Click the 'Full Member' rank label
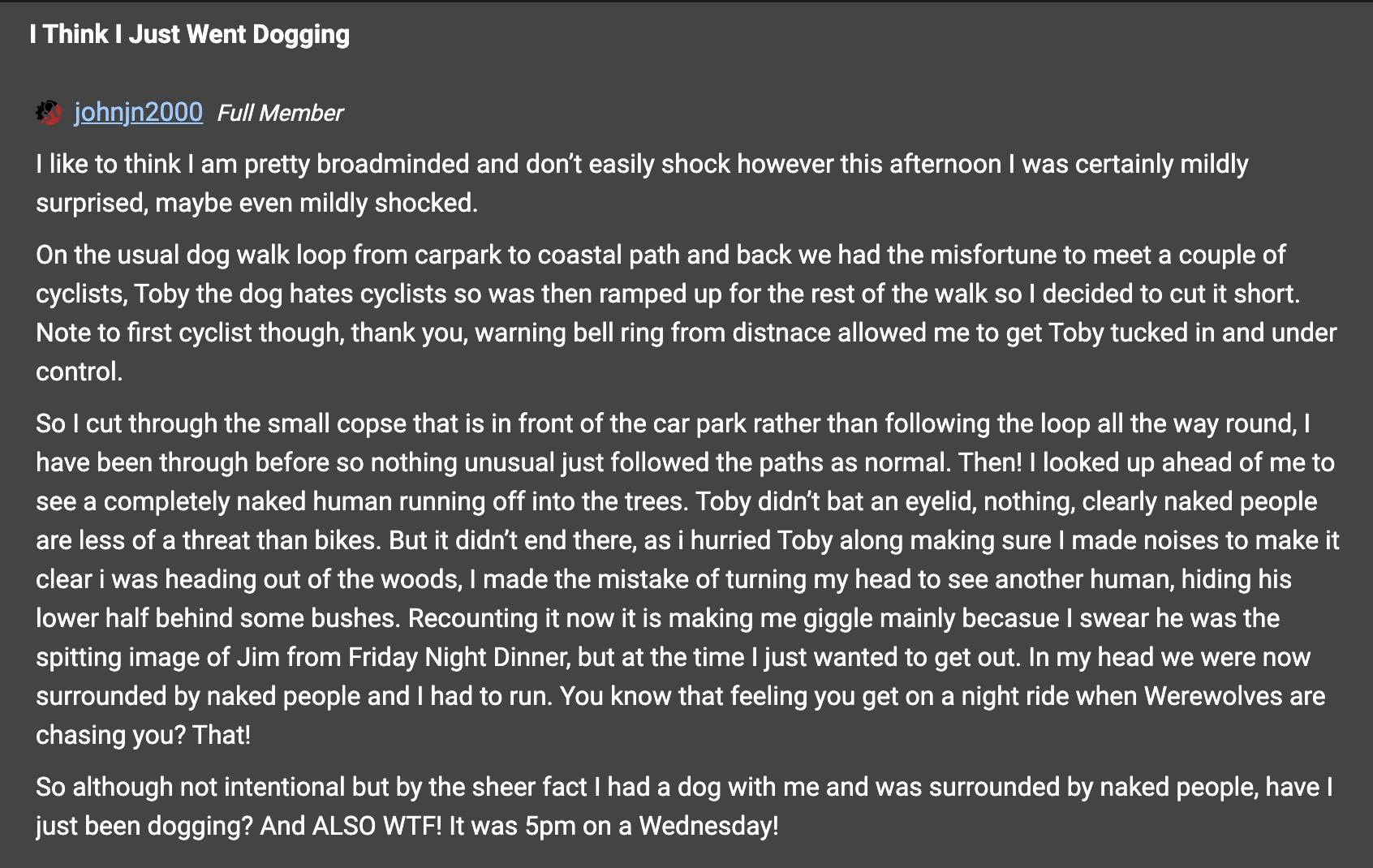This screenshot has width=1373, height=868. [280, 113]
